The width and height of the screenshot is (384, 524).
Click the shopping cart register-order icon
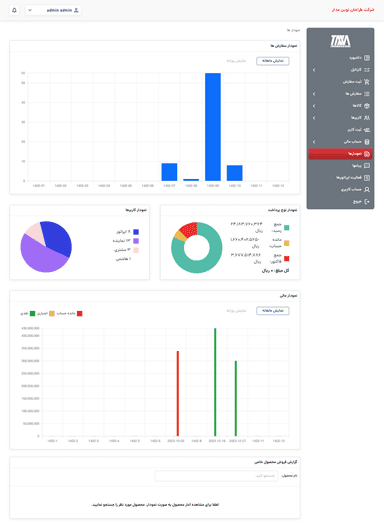[367, 82]
